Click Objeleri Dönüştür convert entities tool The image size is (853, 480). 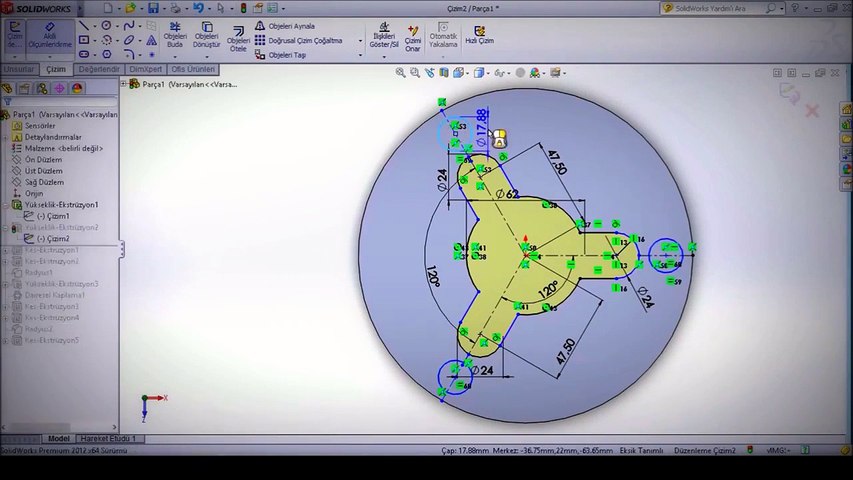point(207,35)
